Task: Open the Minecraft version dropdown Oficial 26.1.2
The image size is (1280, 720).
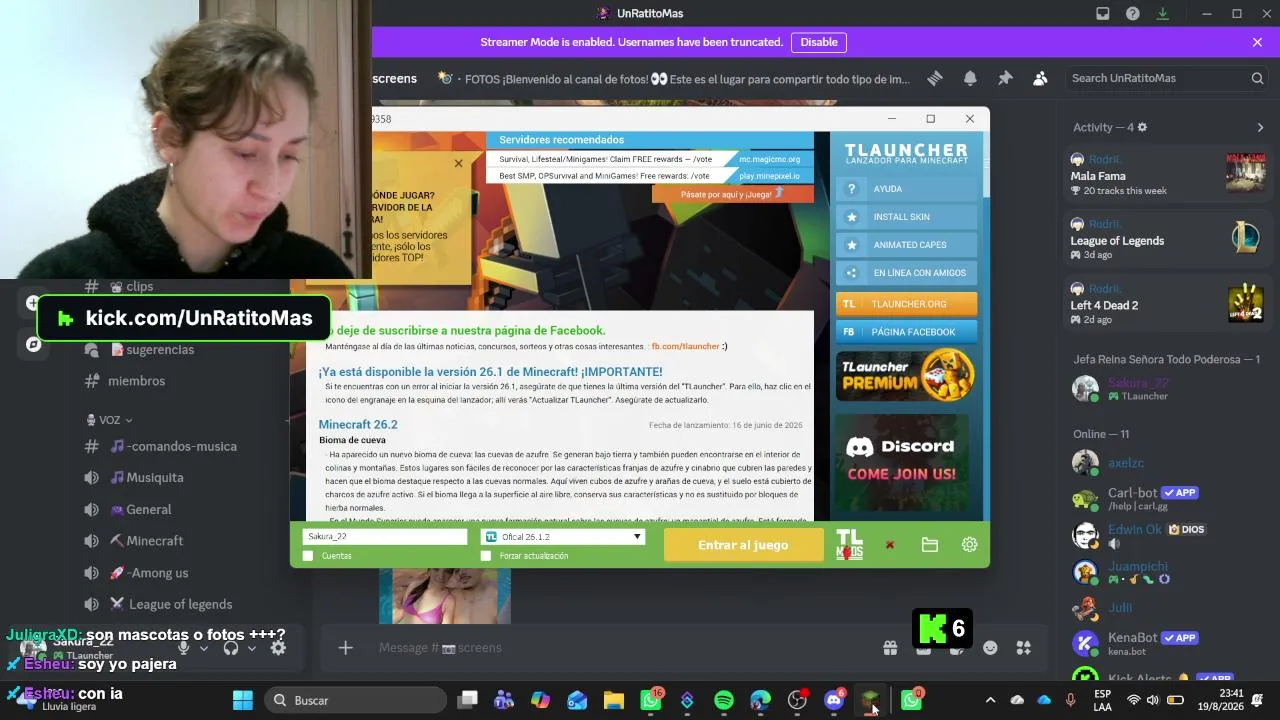Action: pos(563,537)
